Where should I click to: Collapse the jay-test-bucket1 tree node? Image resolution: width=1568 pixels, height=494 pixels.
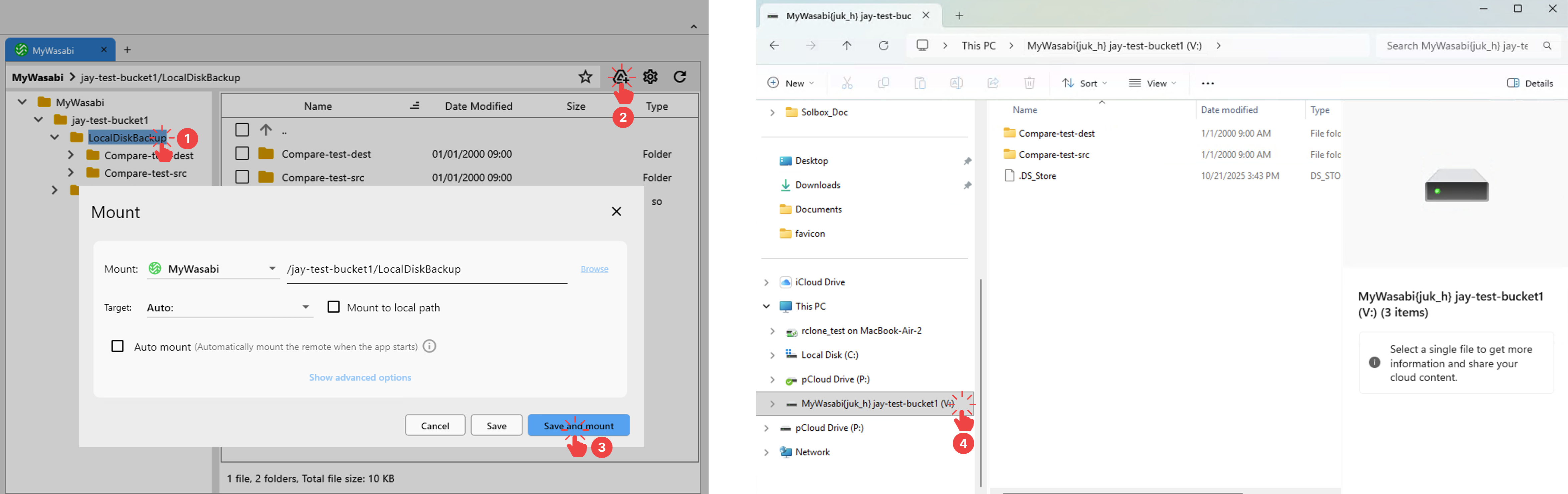point(38,120)
